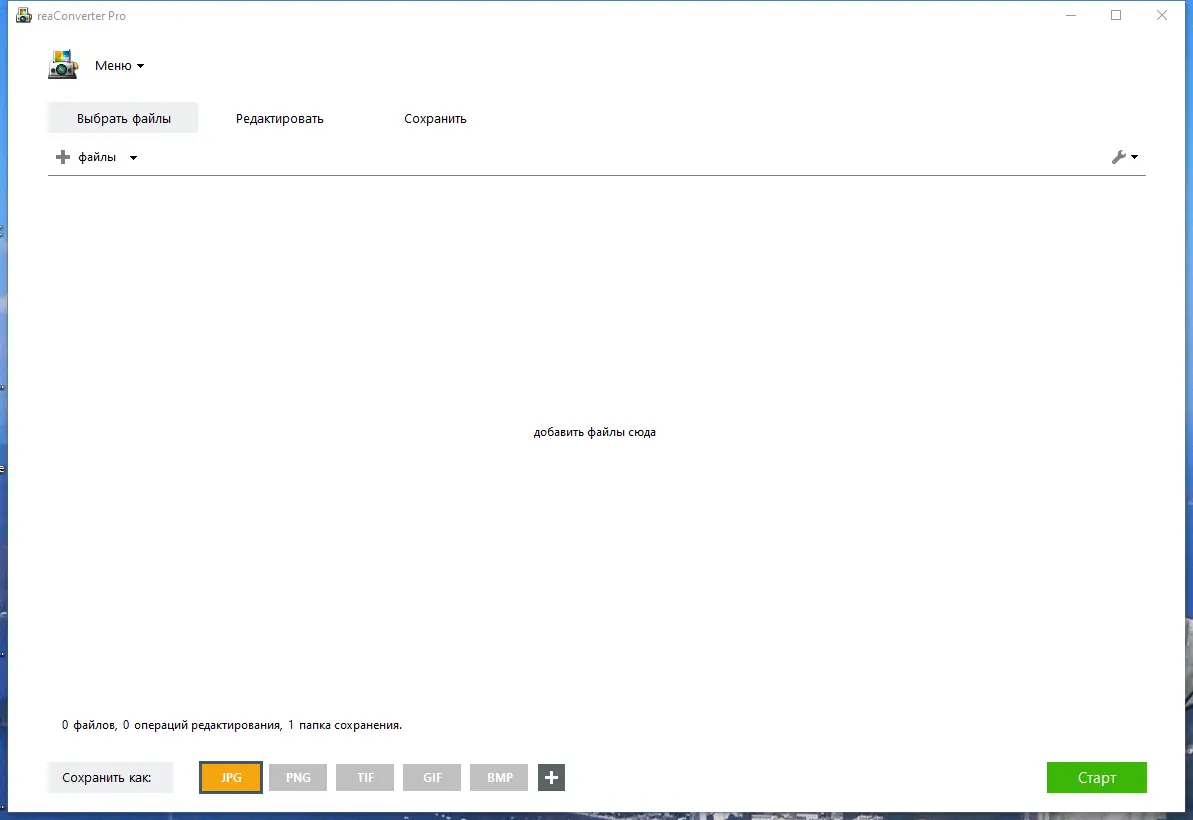1193x820 pixels.
Task: Click the plus icon to add файлы
Action: [x=63, y=157]
